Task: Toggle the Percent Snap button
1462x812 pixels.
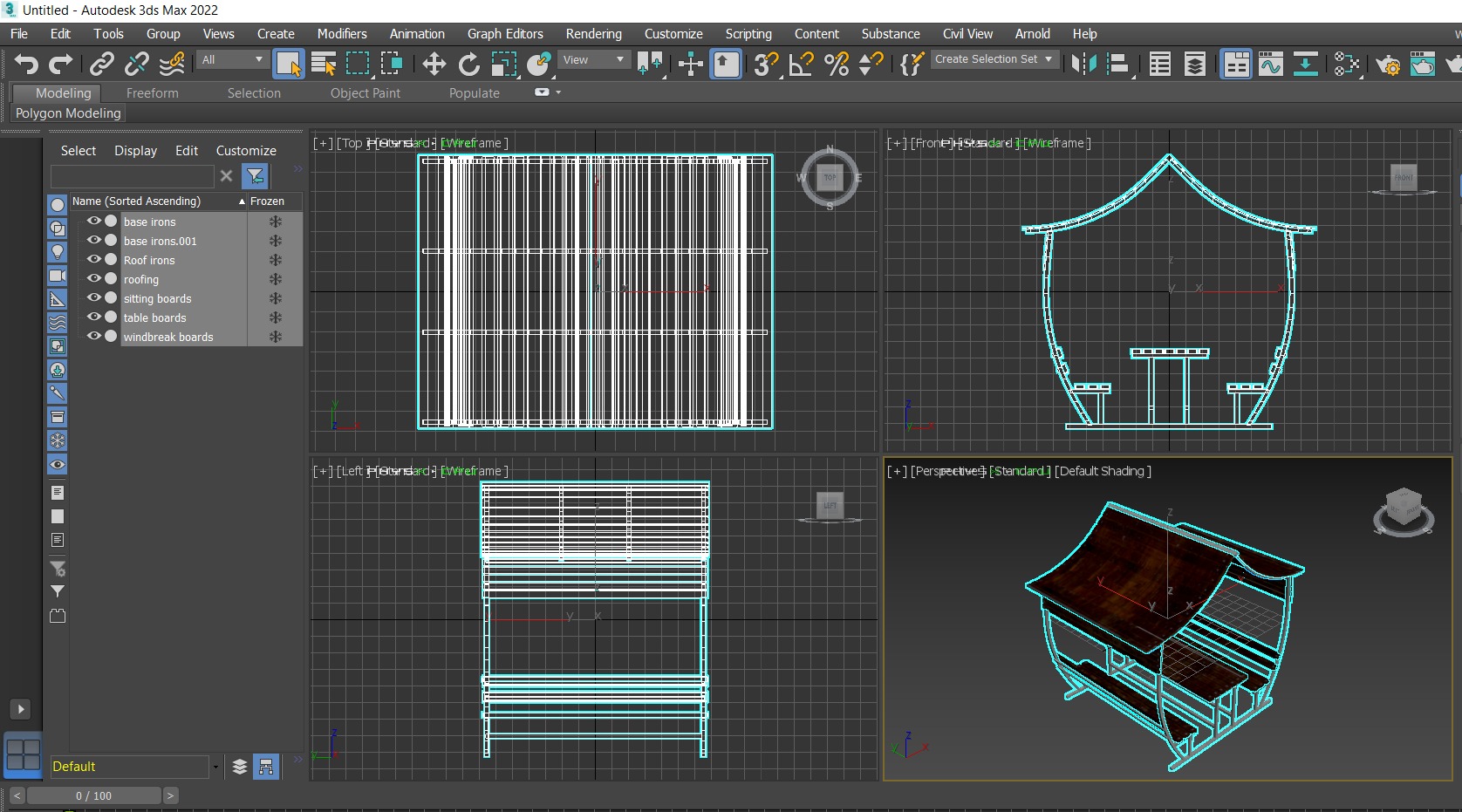Action: [836, 64]
